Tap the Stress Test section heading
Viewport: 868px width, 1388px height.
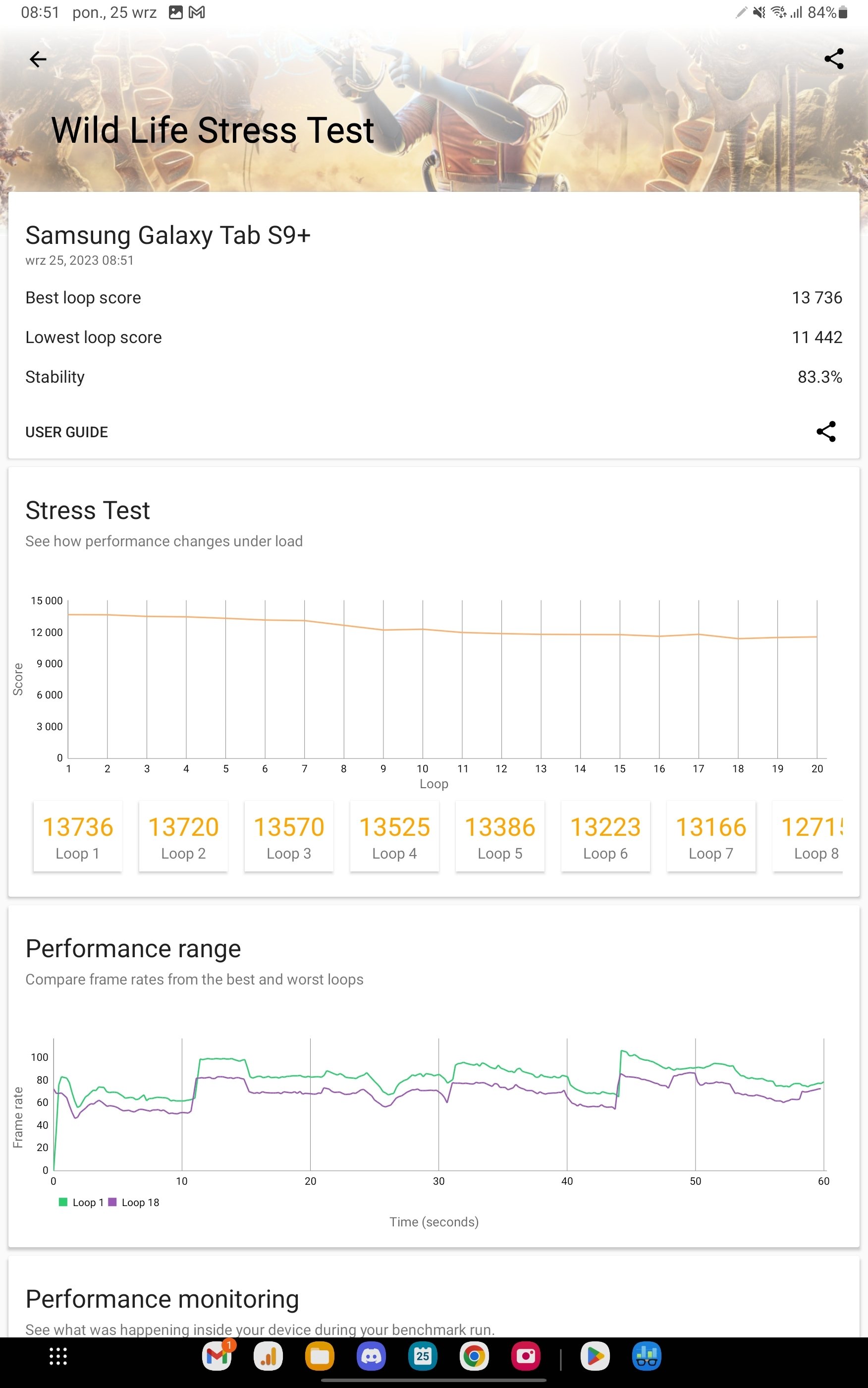click(87, 510)
